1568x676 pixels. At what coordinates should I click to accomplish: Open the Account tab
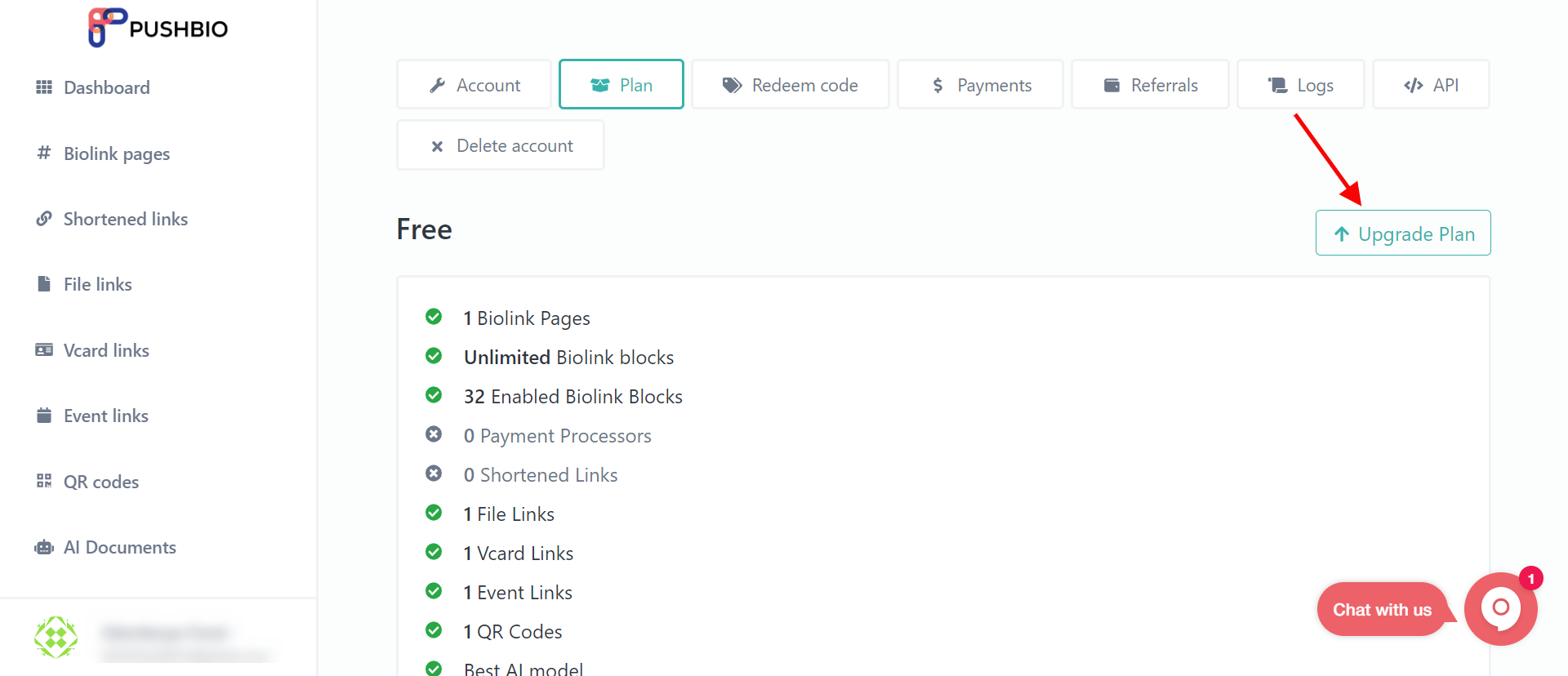[x=474, y=85]
